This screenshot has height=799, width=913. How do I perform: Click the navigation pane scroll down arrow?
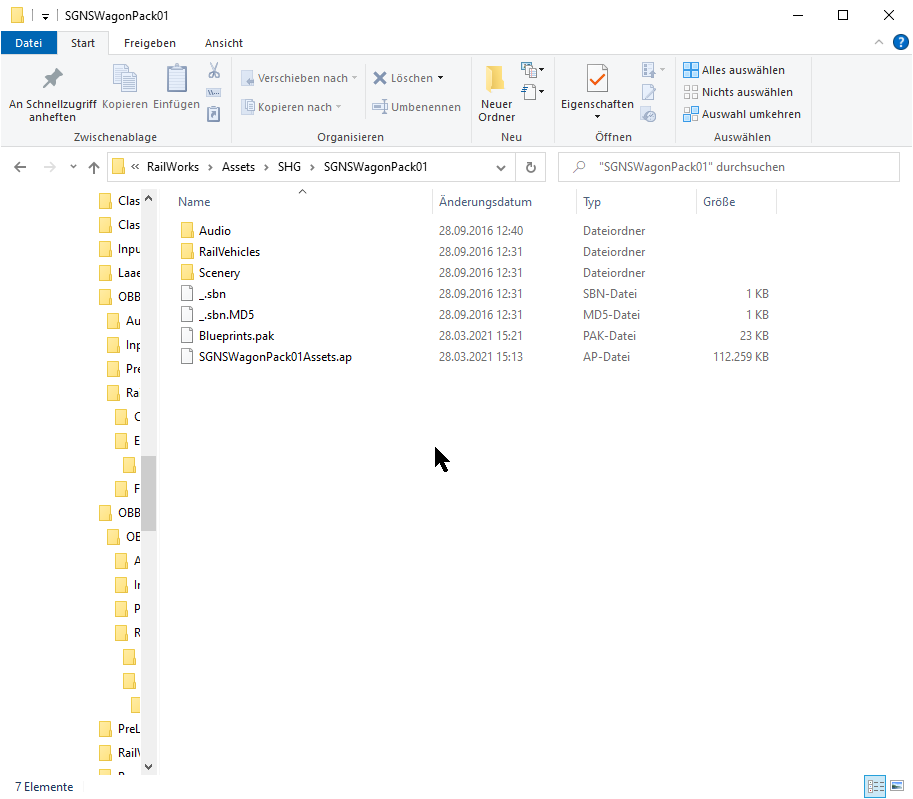click(x=149, y=767)
